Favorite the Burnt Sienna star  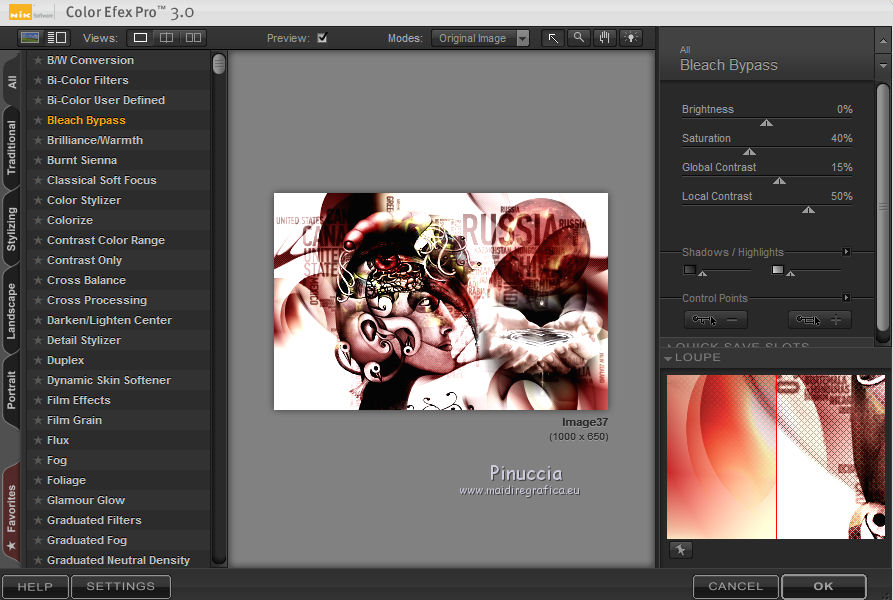coord(38,161)
